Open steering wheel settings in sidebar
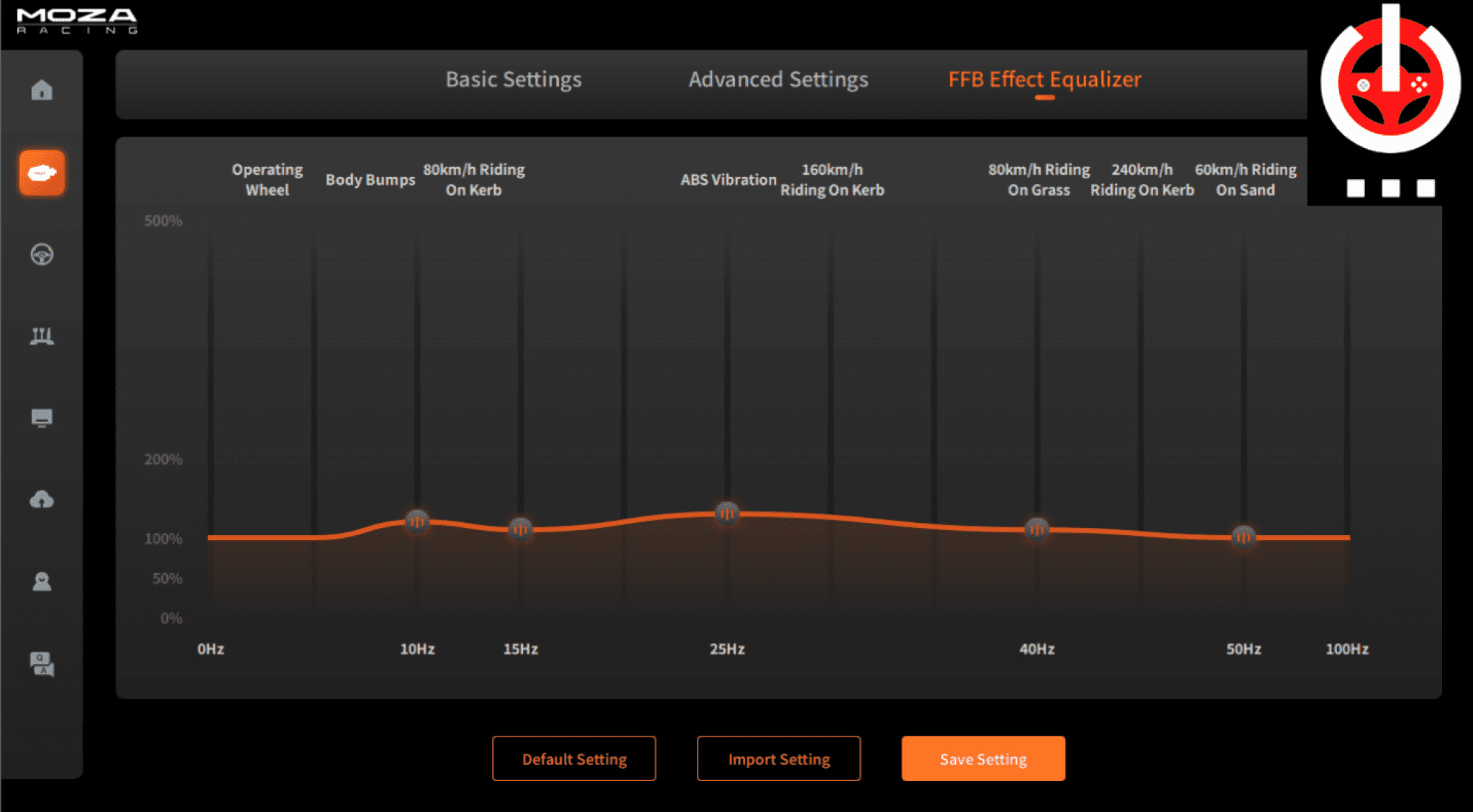 42,255
